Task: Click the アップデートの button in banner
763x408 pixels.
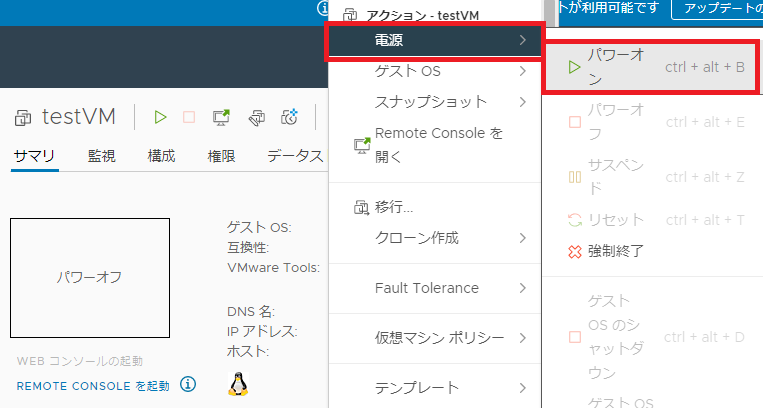Action: point(717,9)
